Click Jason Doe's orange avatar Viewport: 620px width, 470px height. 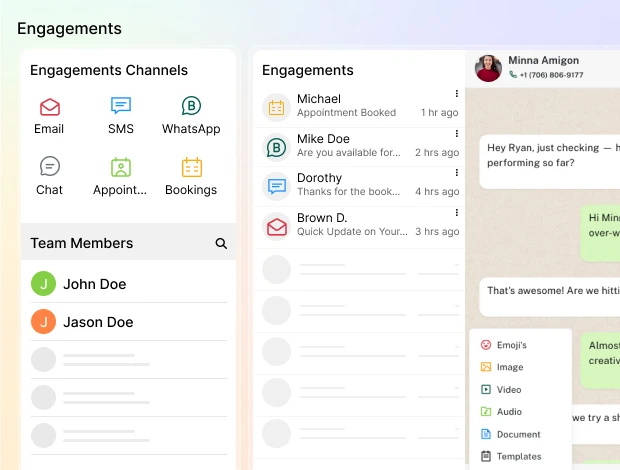pos(43,321)
